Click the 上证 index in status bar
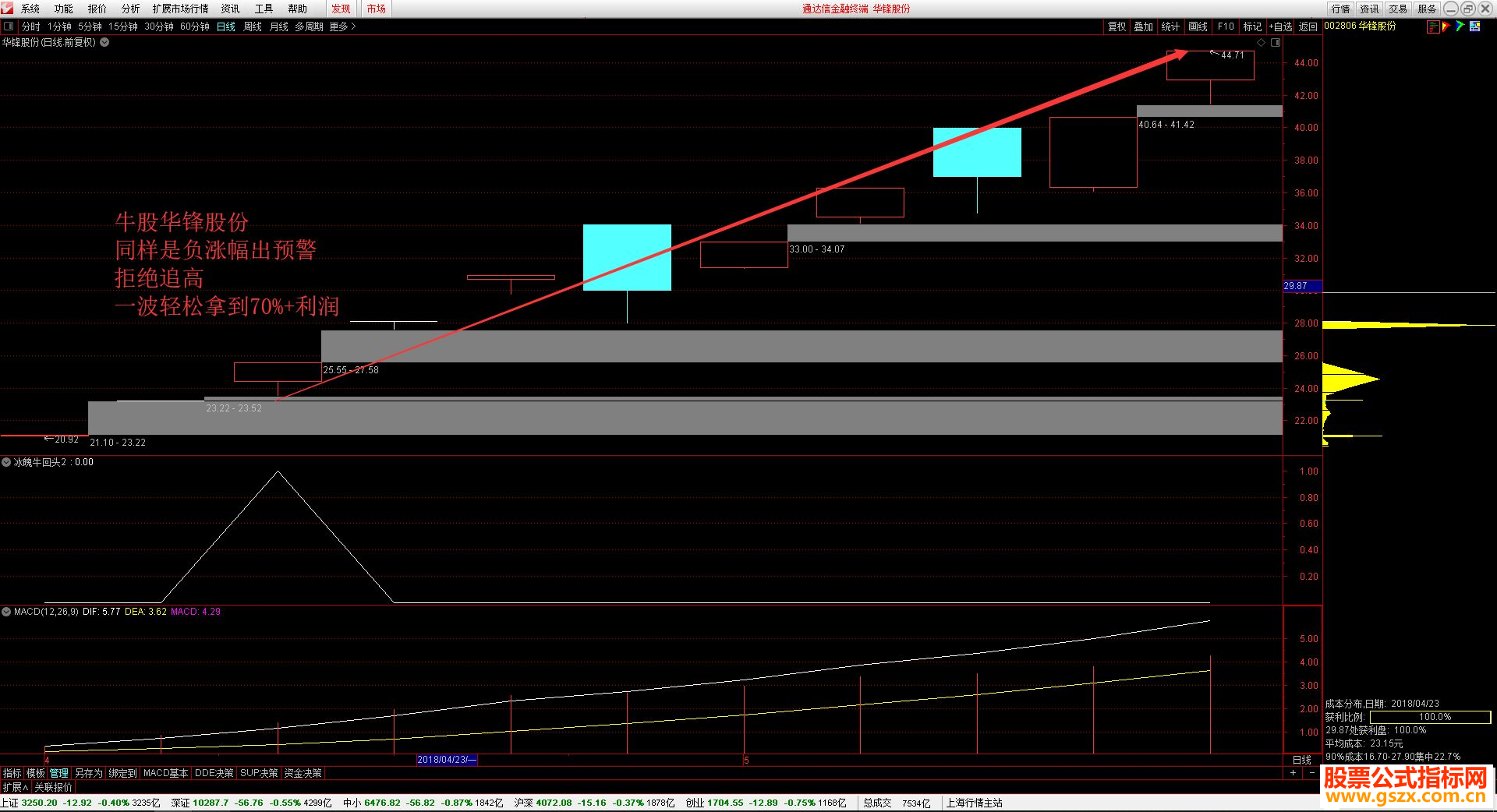Image resolution: width=1497 pixels, height=812 pixels. click(80, 803)
